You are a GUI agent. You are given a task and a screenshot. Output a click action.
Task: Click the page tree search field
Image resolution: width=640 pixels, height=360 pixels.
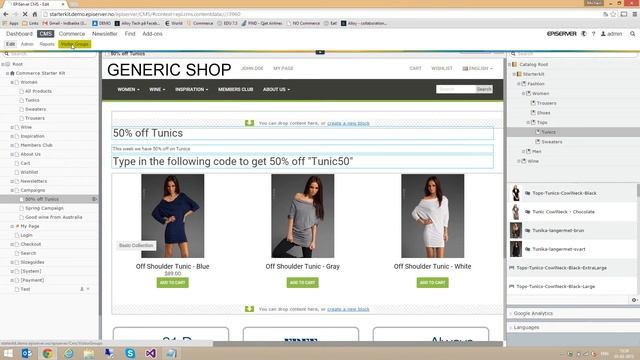pos(49,53)
